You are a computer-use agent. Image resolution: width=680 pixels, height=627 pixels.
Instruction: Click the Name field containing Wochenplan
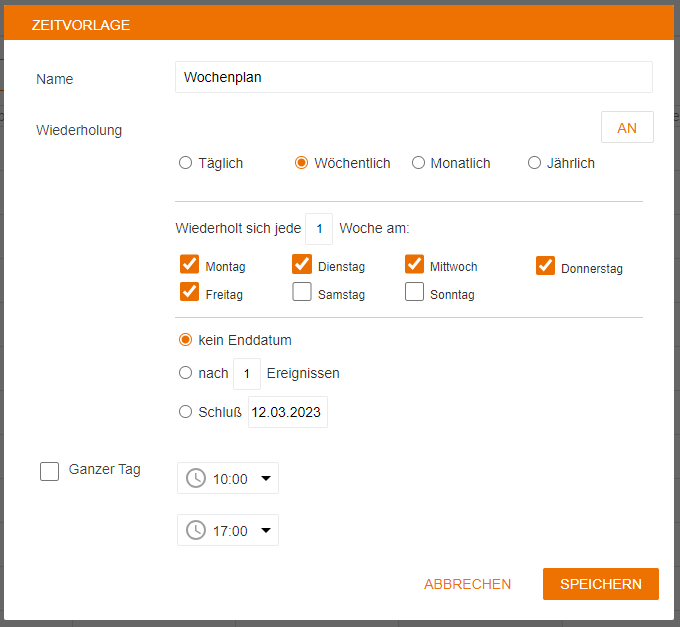point(413,77)
